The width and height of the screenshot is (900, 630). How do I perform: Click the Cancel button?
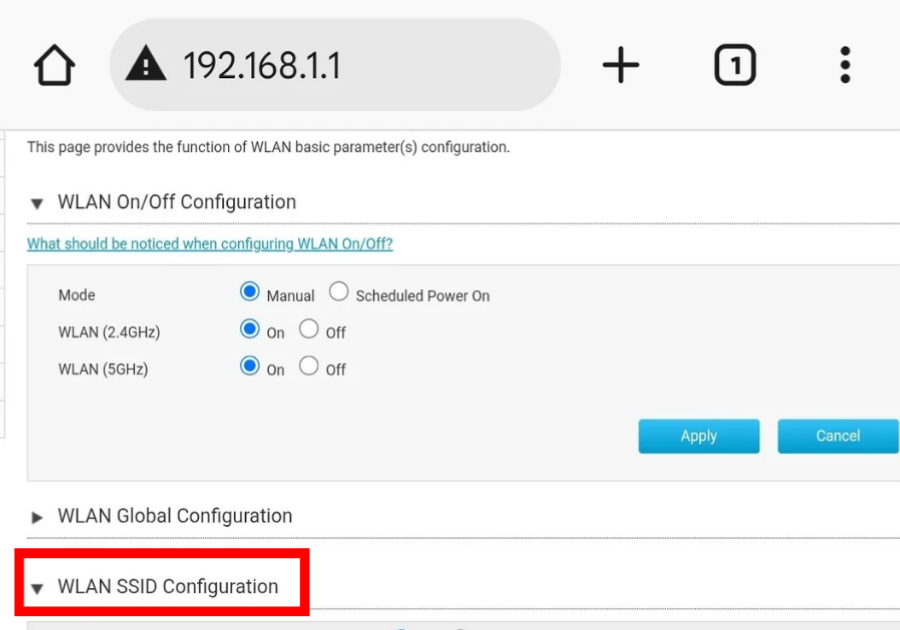click(837, 436)
